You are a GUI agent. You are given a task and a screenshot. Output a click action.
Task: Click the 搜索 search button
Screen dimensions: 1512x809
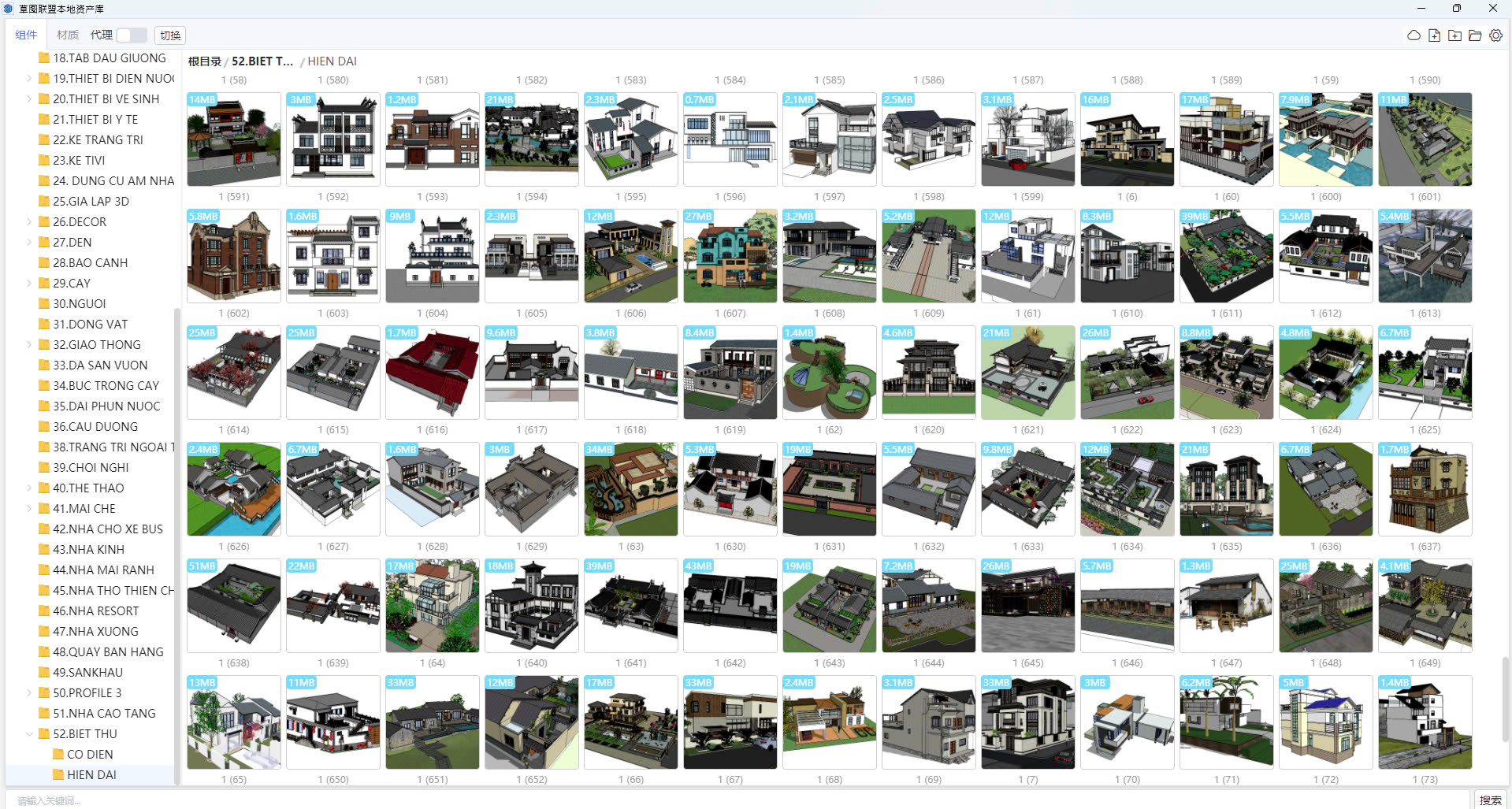[1490, 800]
